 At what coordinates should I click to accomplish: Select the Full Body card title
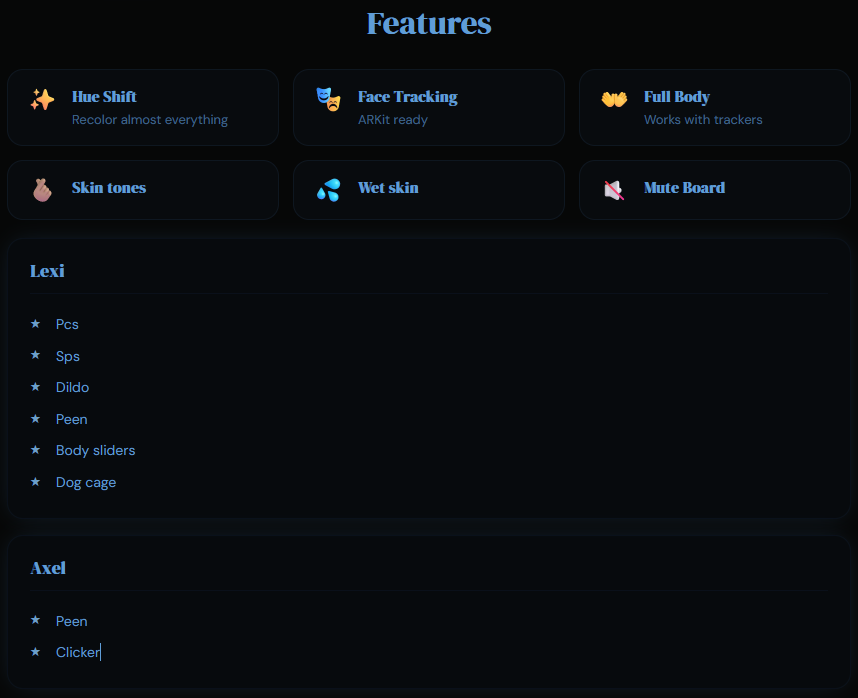pos(677,97)
